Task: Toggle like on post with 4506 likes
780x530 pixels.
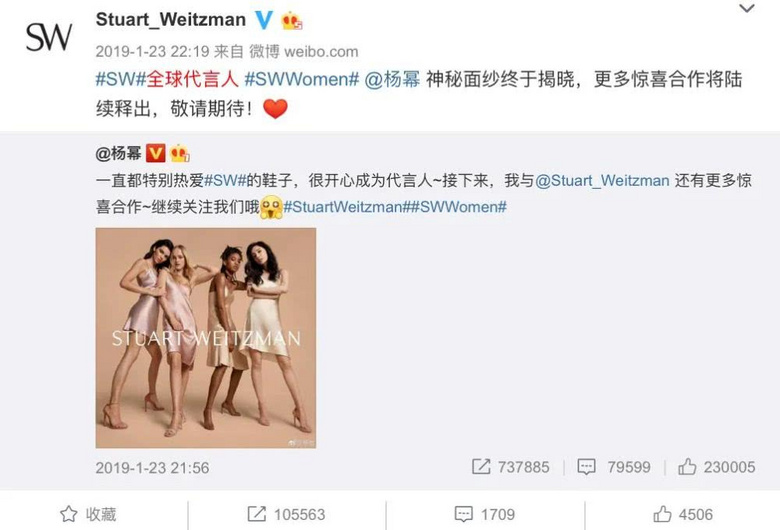Action: pyautogui.click(x=683, y=514)
